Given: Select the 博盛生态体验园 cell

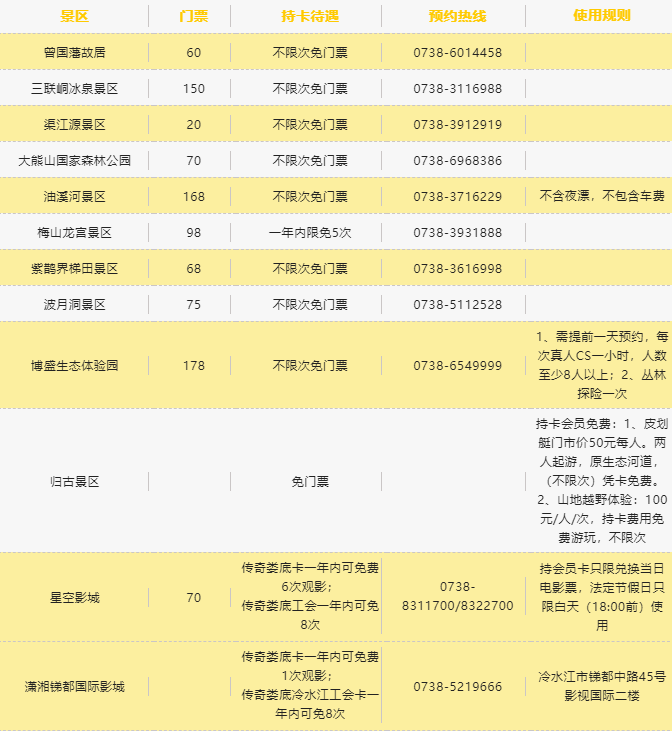Looking at the screenshot, I should coord(75,366).
